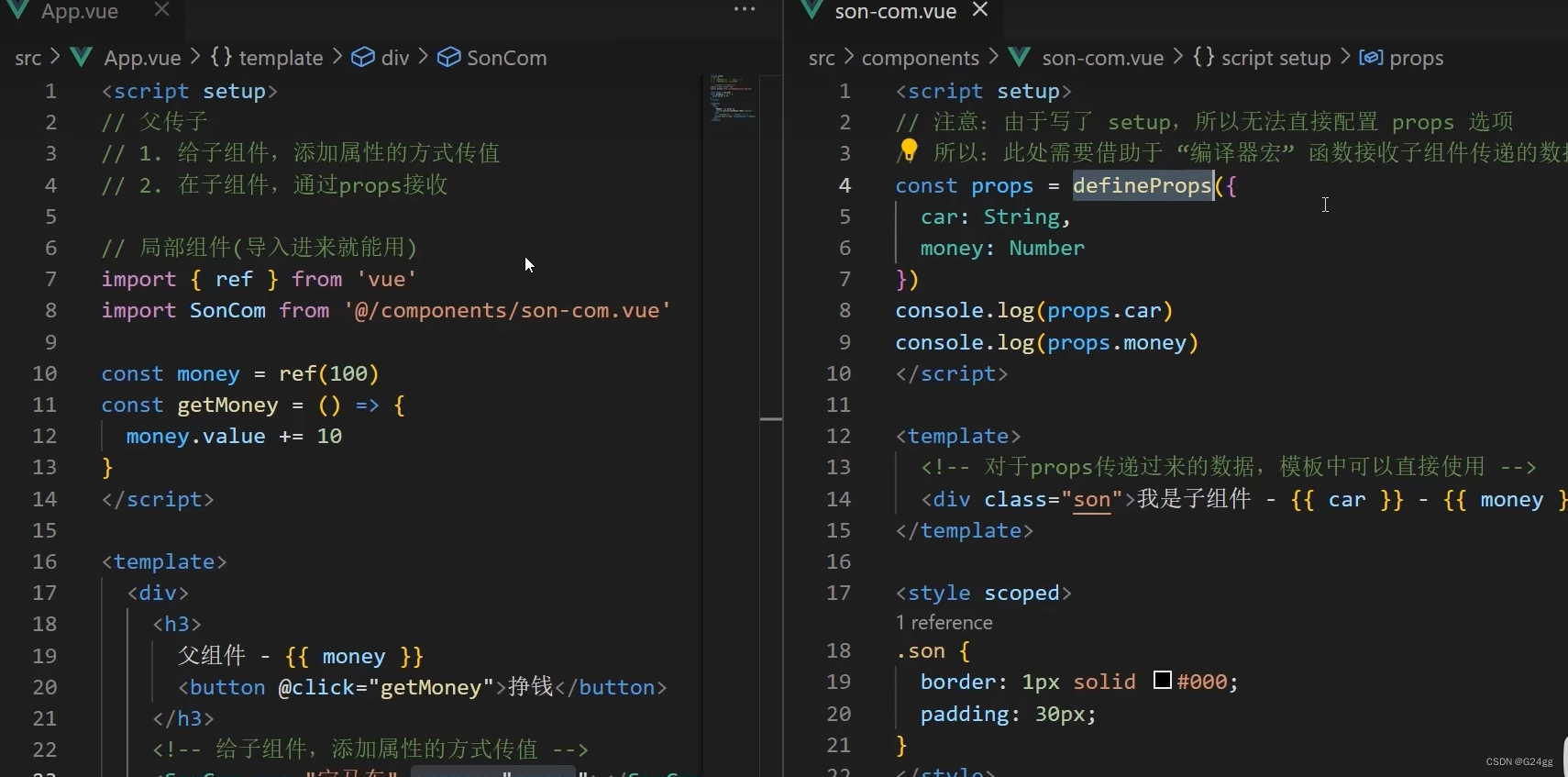
Task: Open the template breadcrumb segment
Action: [281, 58]
